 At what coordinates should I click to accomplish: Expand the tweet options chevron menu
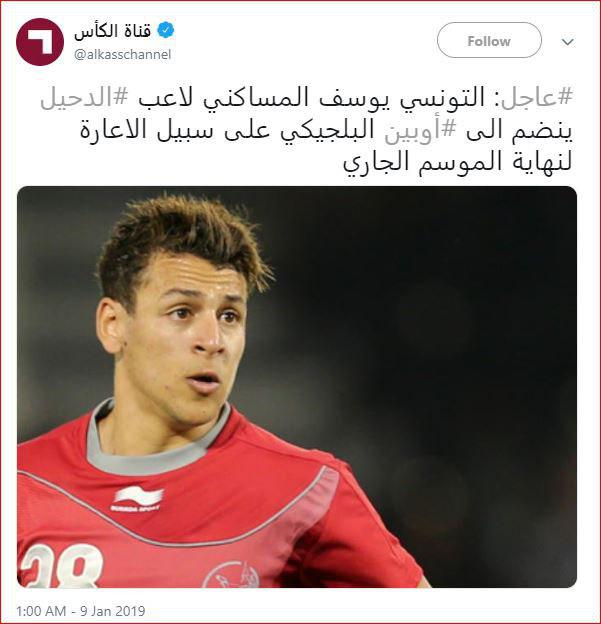point(568,41)
